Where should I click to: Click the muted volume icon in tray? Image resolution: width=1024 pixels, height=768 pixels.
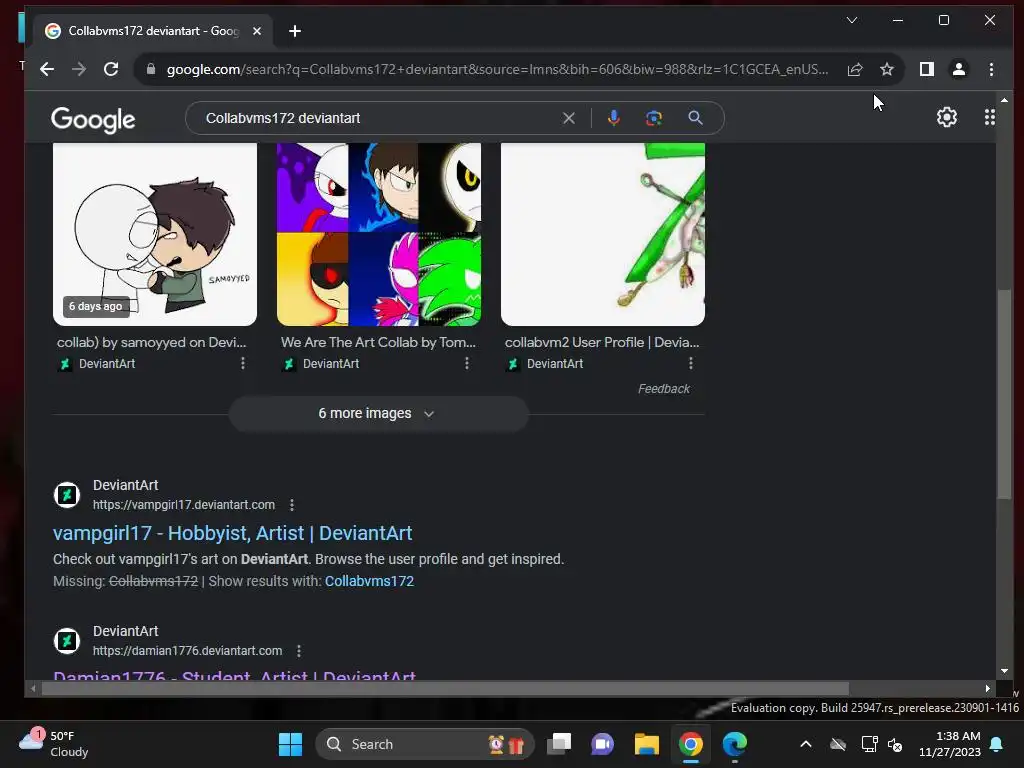[895, 744]
